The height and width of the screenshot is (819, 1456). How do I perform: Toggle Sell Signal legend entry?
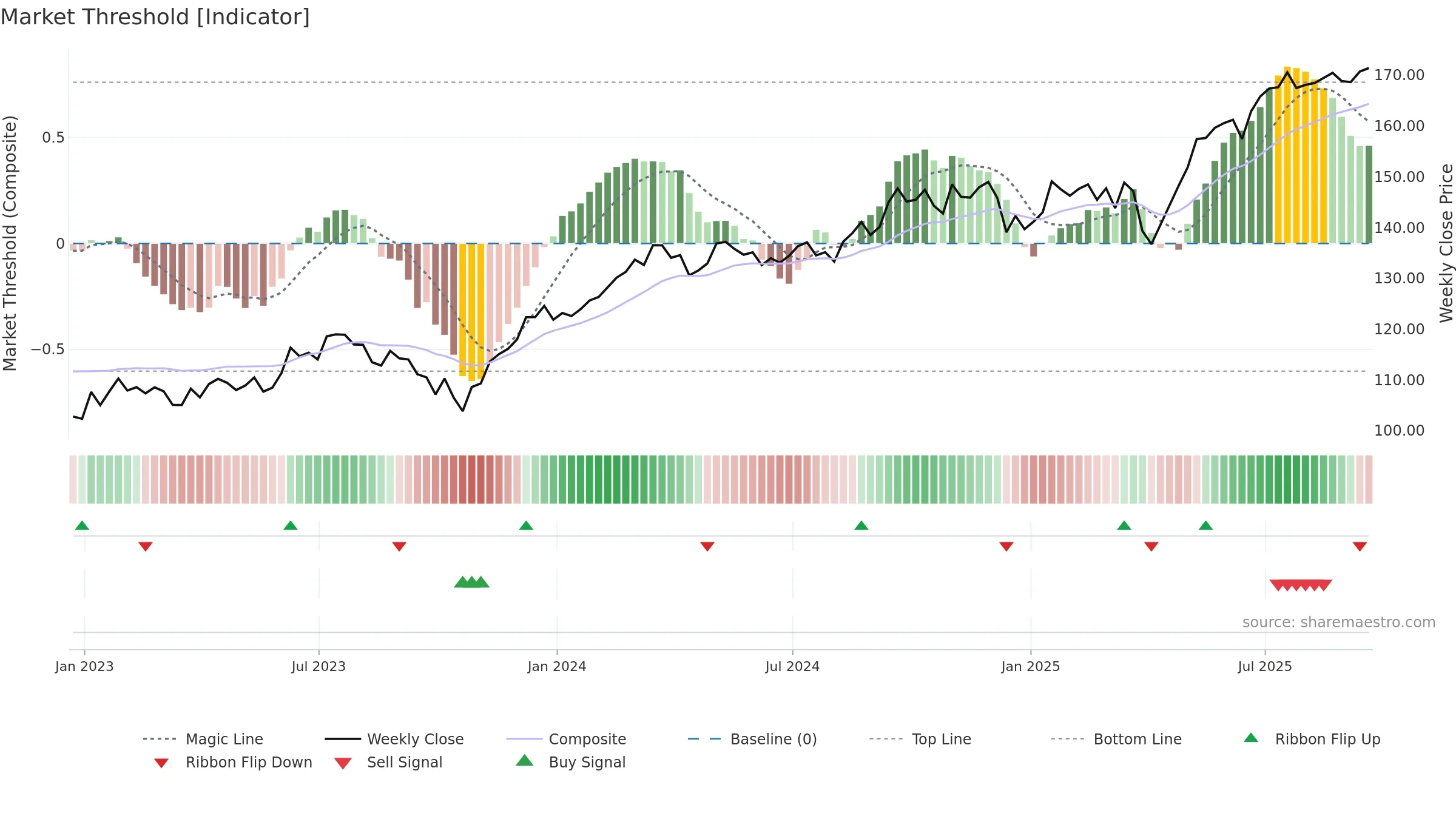point(388,762)
